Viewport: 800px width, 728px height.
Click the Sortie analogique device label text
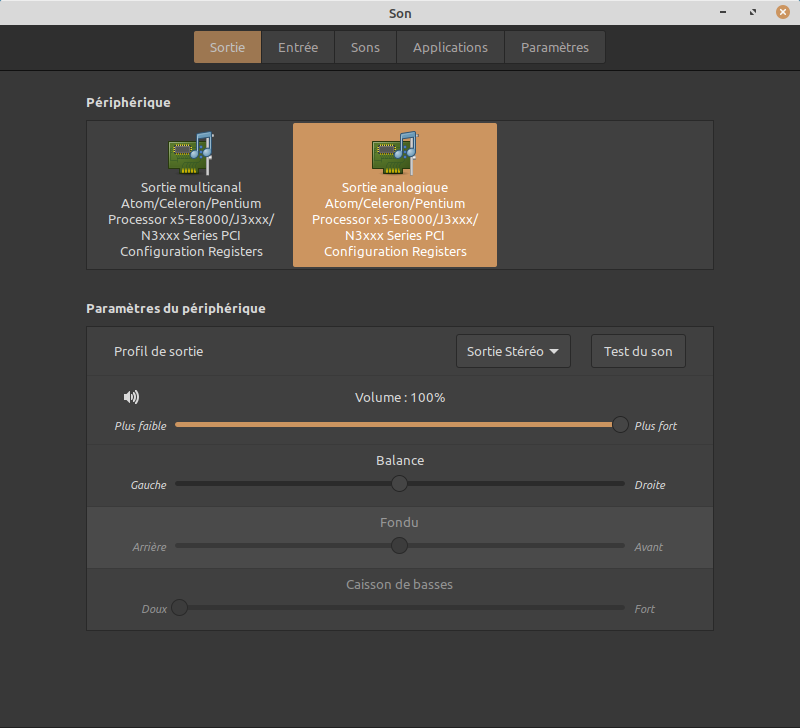coord(395,219)
